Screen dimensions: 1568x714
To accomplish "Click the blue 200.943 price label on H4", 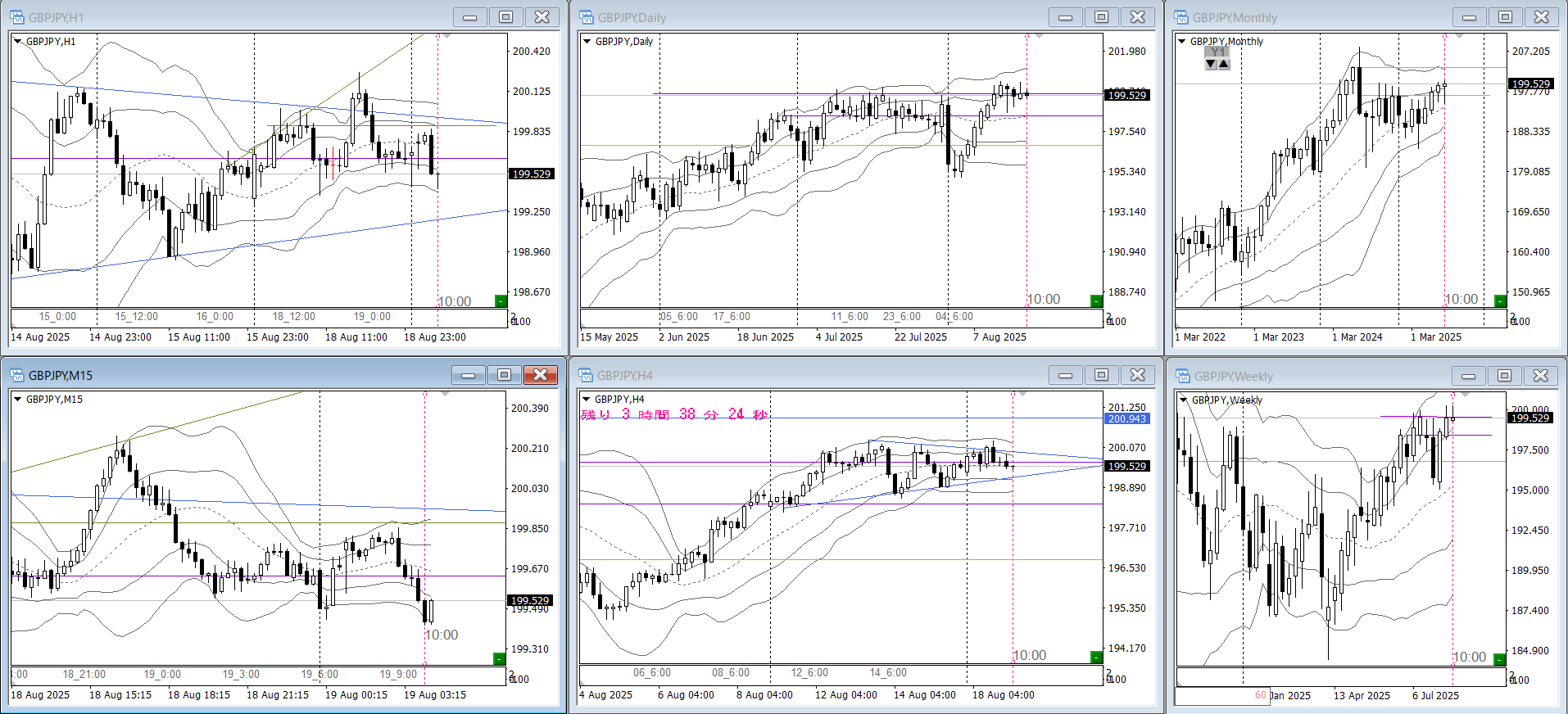I will pyautogui.click(x=1127, y=418).
